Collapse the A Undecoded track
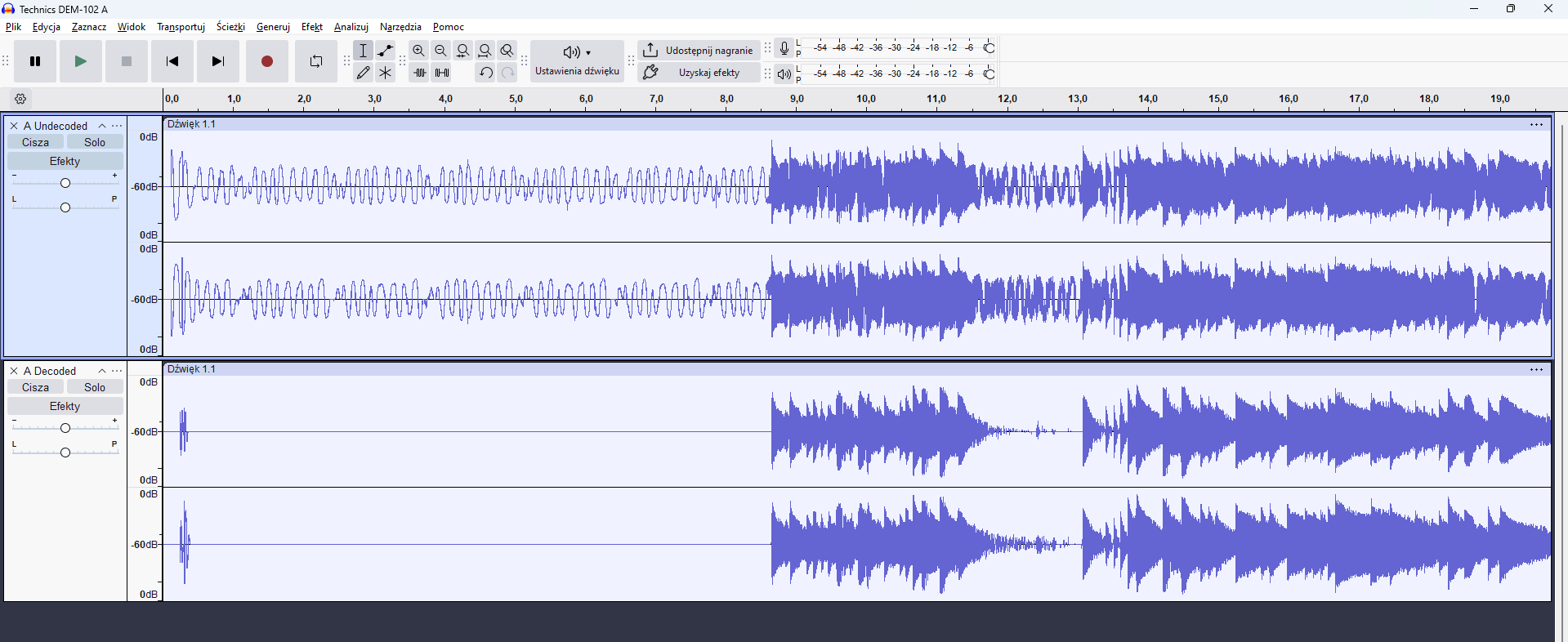Image resolution: width=1568 pixels, height=642 pixels. pos(102,126)
